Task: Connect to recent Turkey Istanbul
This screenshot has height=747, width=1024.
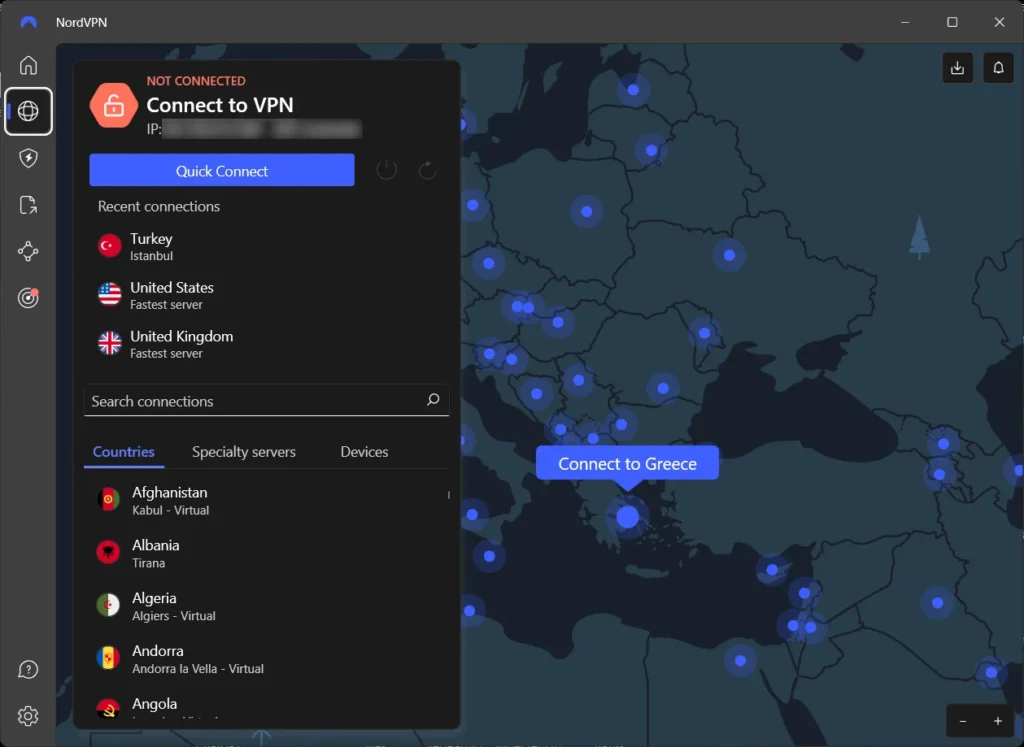Action: pos(266,246)
